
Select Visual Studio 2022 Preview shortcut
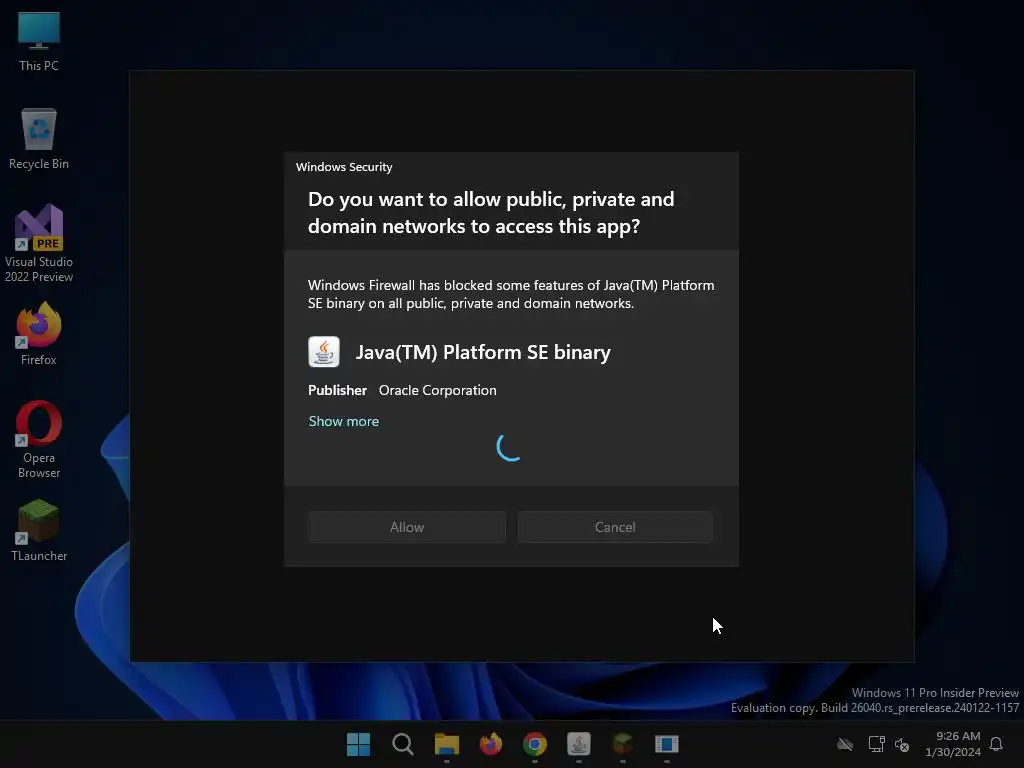39,243
